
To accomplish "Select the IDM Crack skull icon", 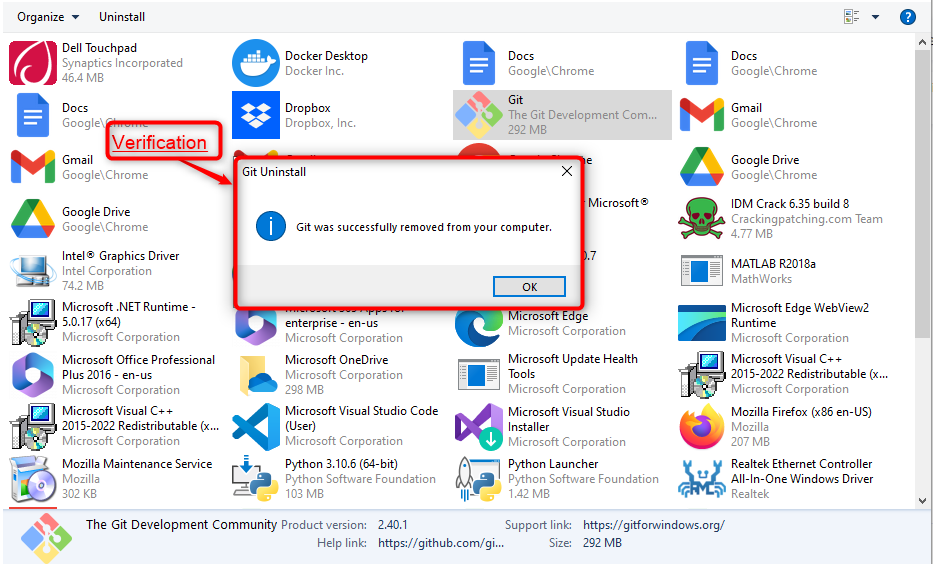I will click(x=701, y=219).
